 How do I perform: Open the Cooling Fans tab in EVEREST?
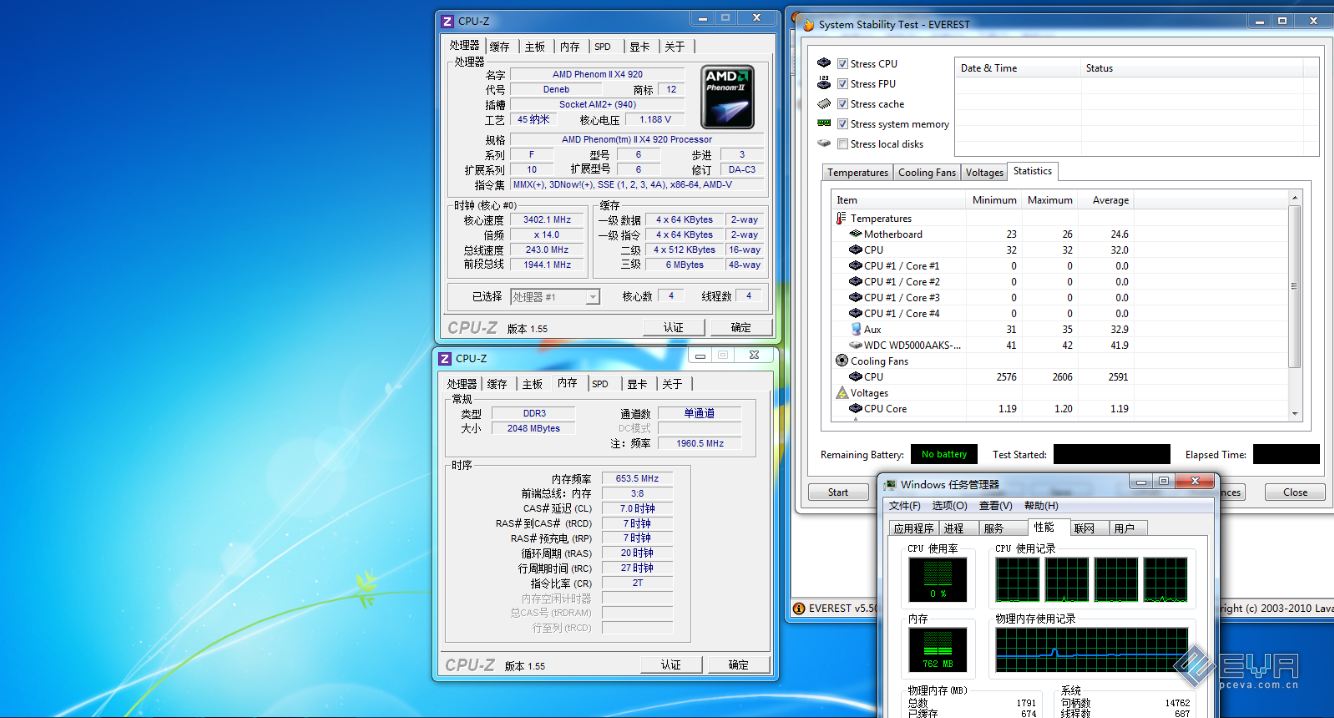coord(927,173)
